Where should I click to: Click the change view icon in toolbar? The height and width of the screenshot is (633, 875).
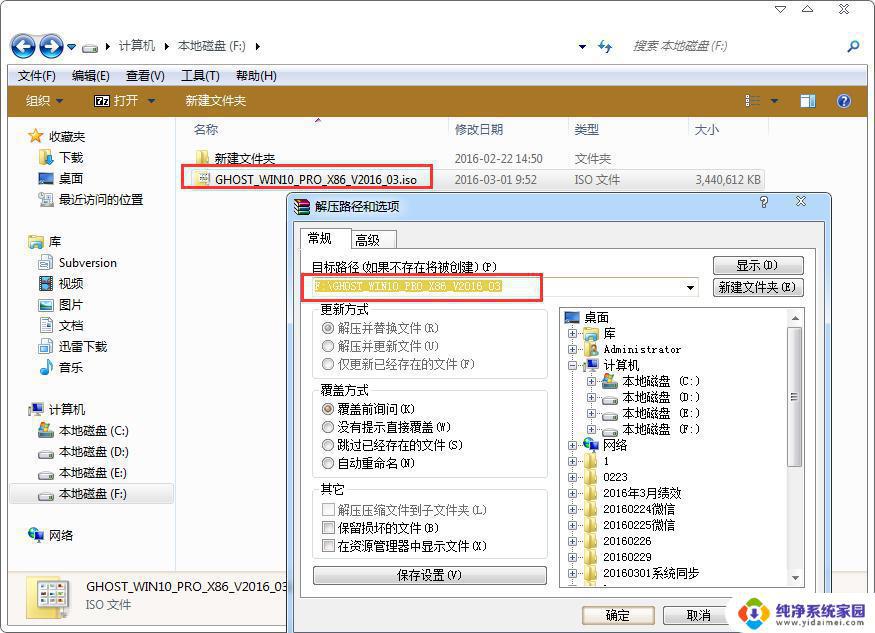pyautogui.click(x=753, y=101)
